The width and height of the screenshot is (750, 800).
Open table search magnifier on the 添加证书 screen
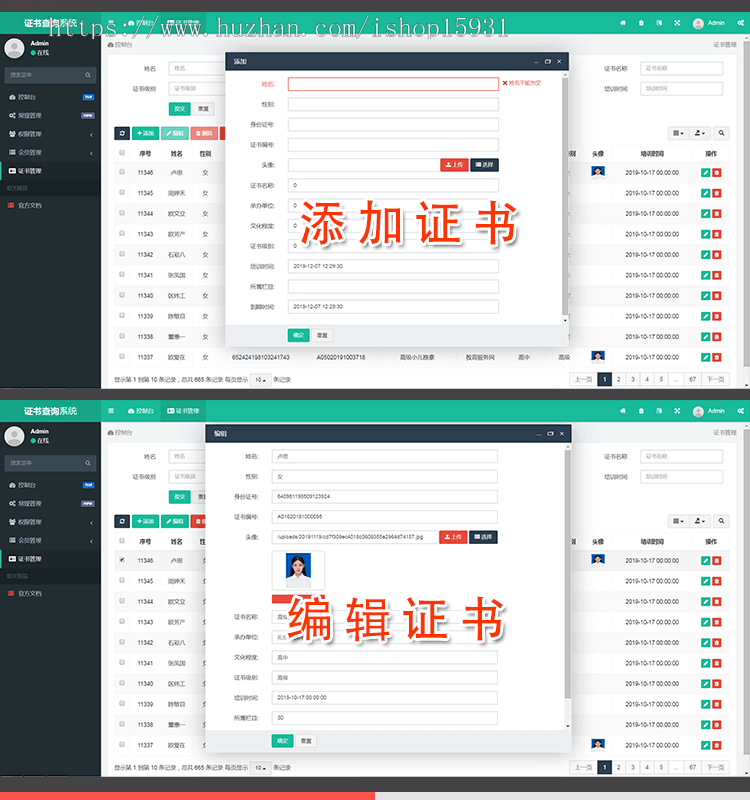[x=721, y=133]
